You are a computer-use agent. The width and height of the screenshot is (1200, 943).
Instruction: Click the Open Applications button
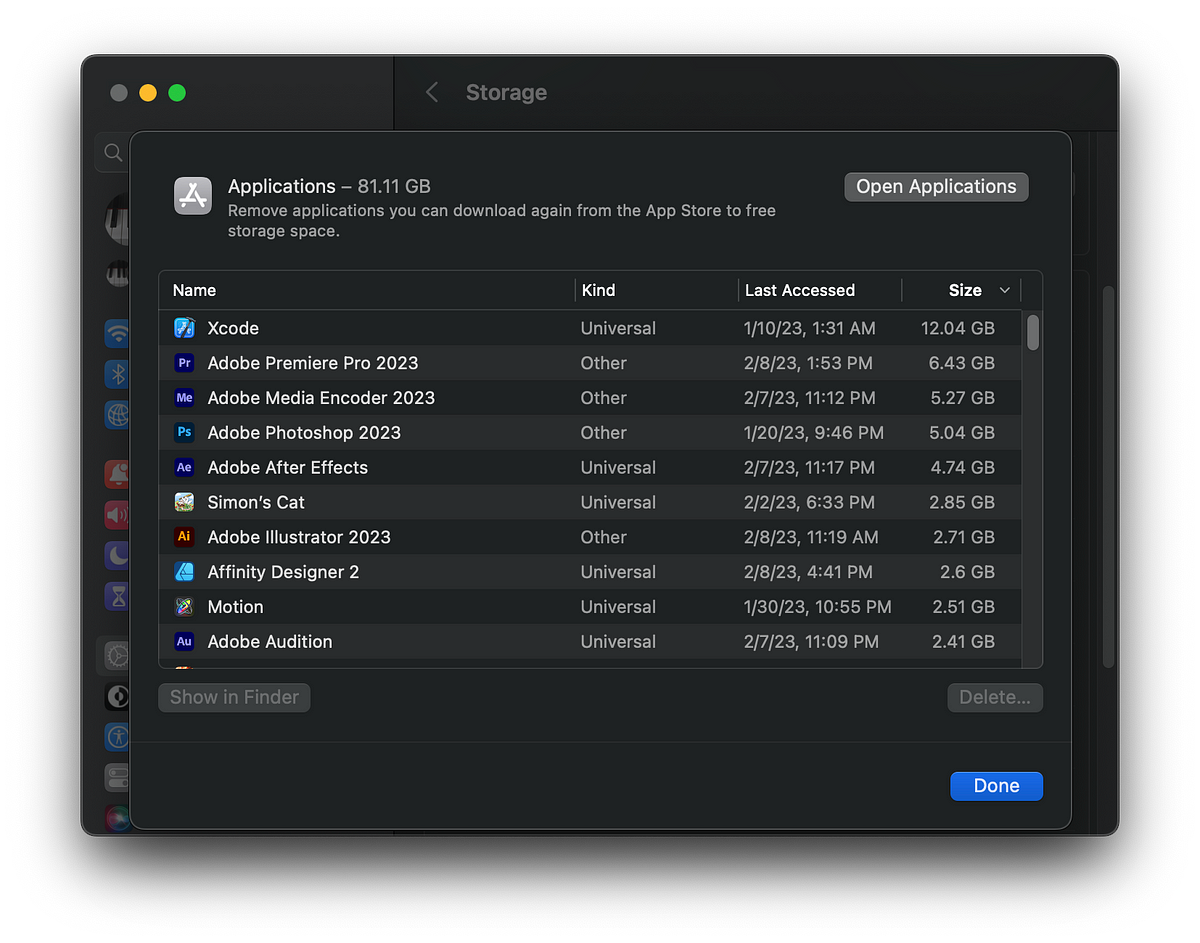pyautogui.click(x=936, y=187)
